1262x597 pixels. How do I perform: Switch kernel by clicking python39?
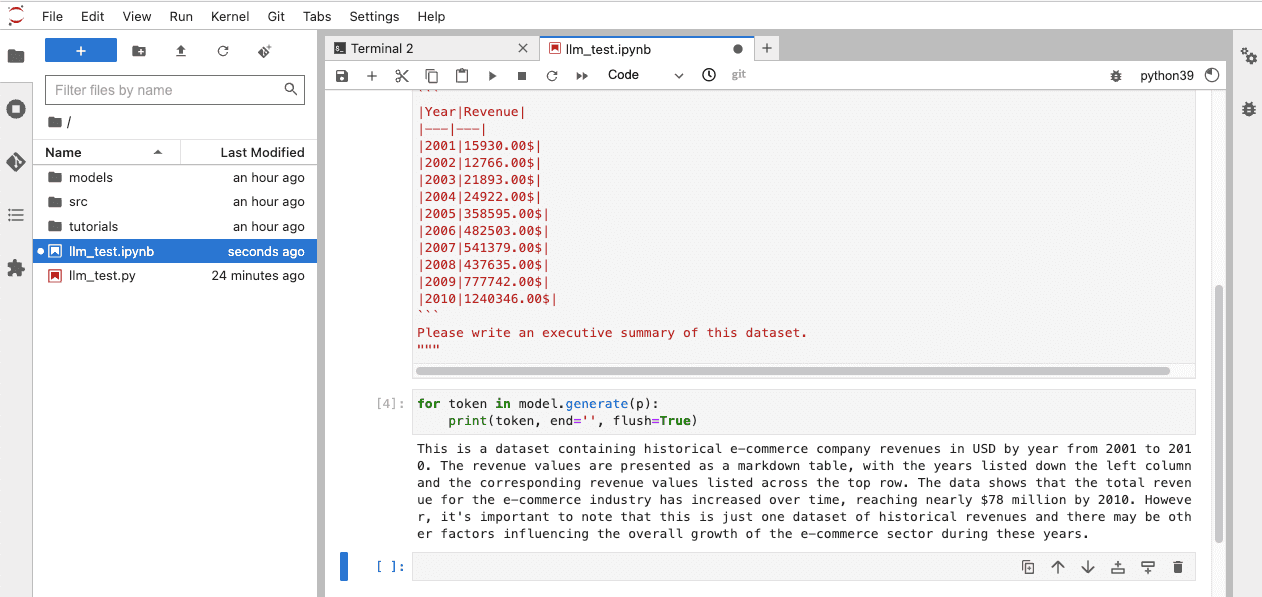[1167, 76]
